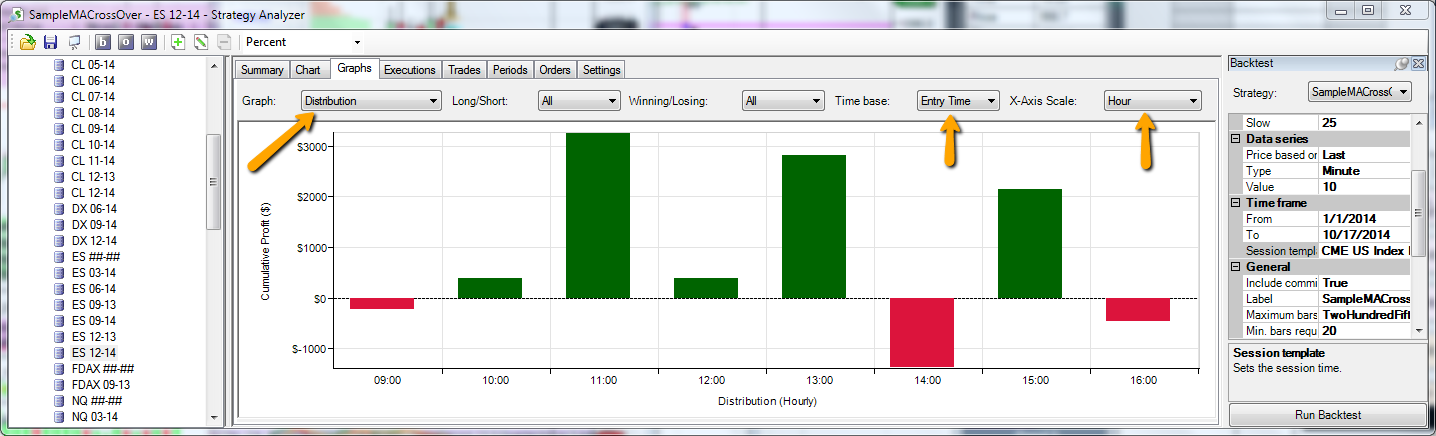Screen dimensions: 1436x436
Task: Switch to the Executions tab
Action: [x=410, y=70]
